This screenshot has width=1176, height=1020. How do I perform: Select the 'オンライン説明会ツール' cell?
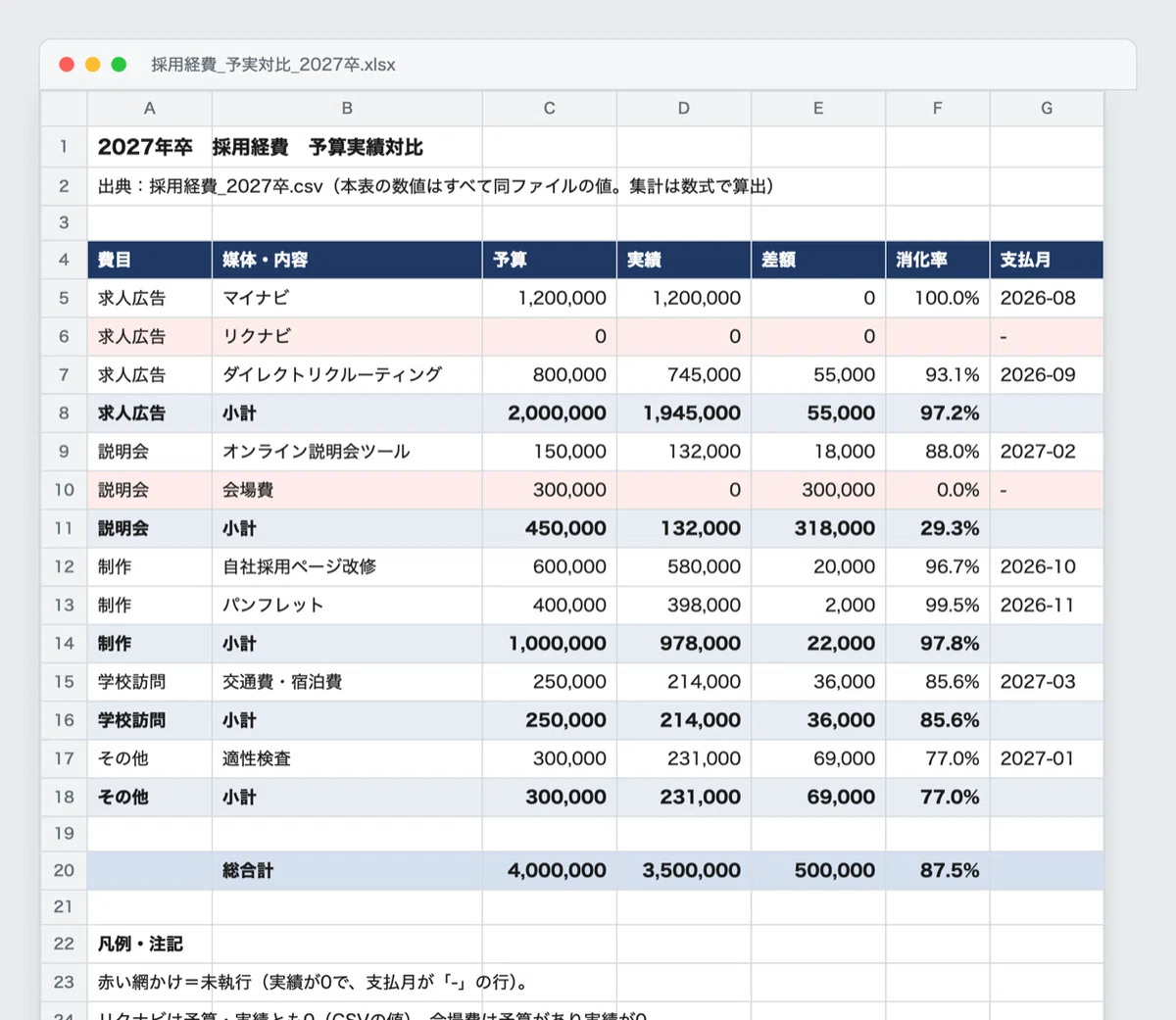coord(347,452)
